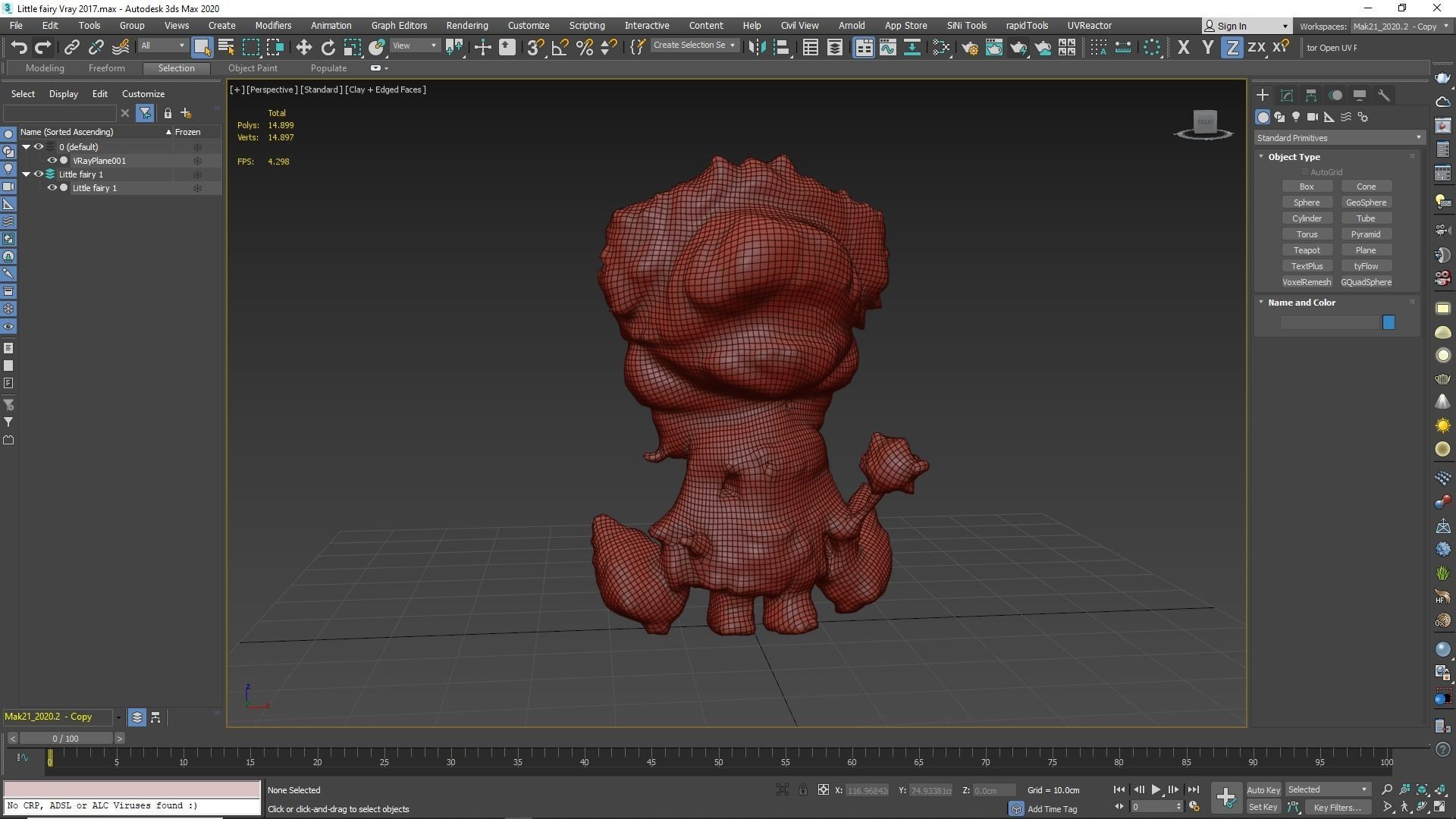Open Standard Primitives dropdown
1456x819 pixels.
coord(1339,138)
